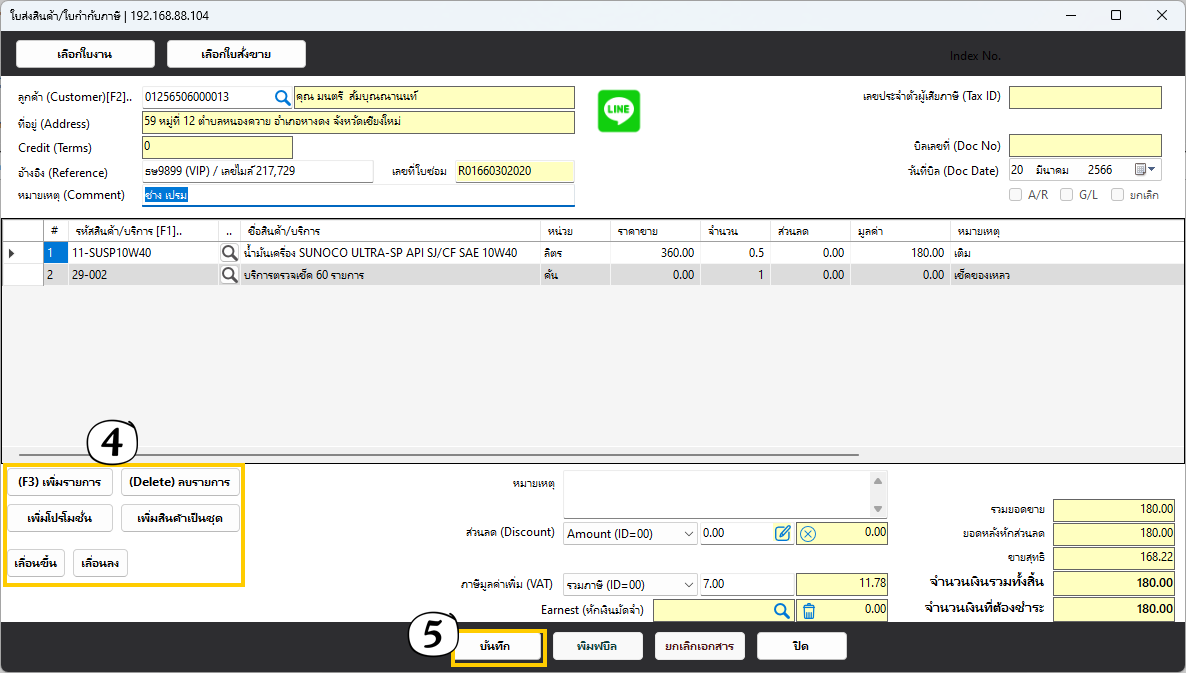The height and width of the screenshot is (673, 1186).
Task: Click the customer search magnifier icon
Action: (x=282, y=97)
